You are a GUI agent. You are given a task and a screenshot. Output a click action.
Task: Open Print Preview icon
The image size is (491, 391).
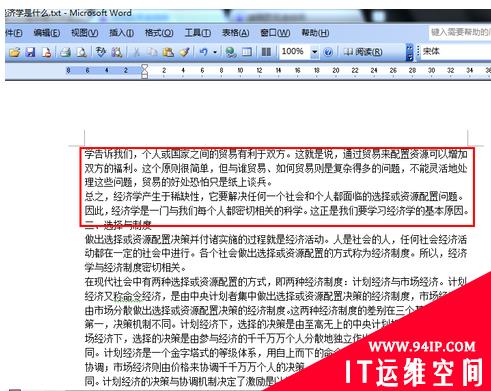82,52
